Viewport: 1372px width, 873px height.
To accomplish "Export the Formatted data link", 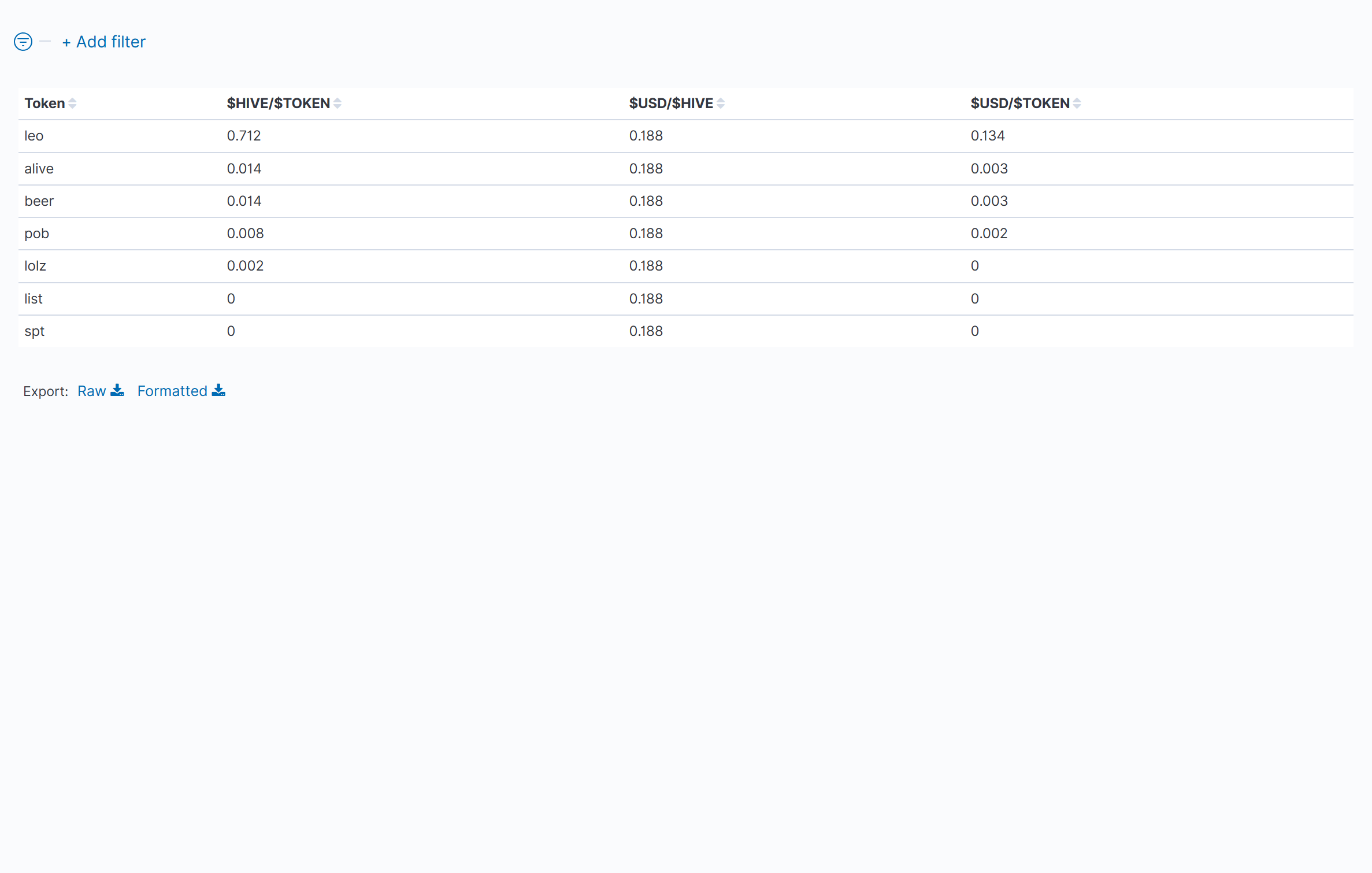I will coord(172,391).
